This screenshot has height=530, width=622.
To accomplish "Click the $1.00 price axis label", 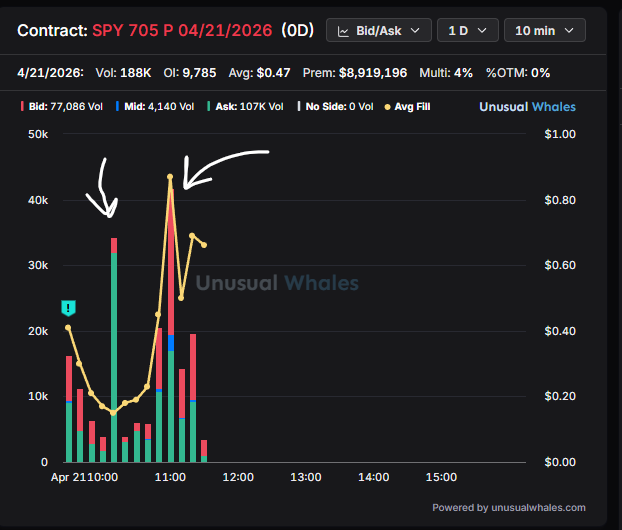I will click(560, 134).
